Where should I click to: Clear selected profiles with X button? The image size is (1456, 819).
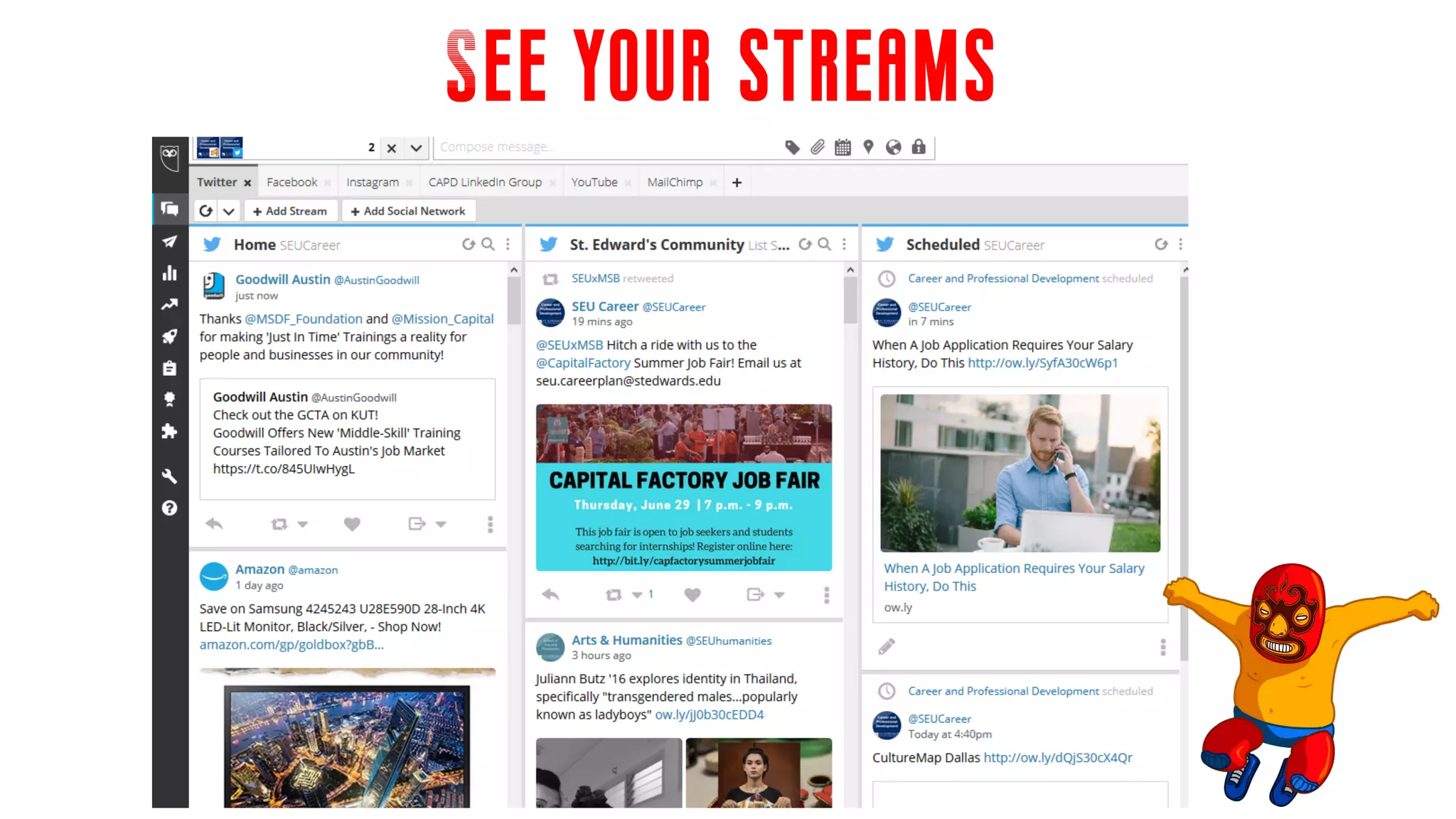[x=391, y=148]
